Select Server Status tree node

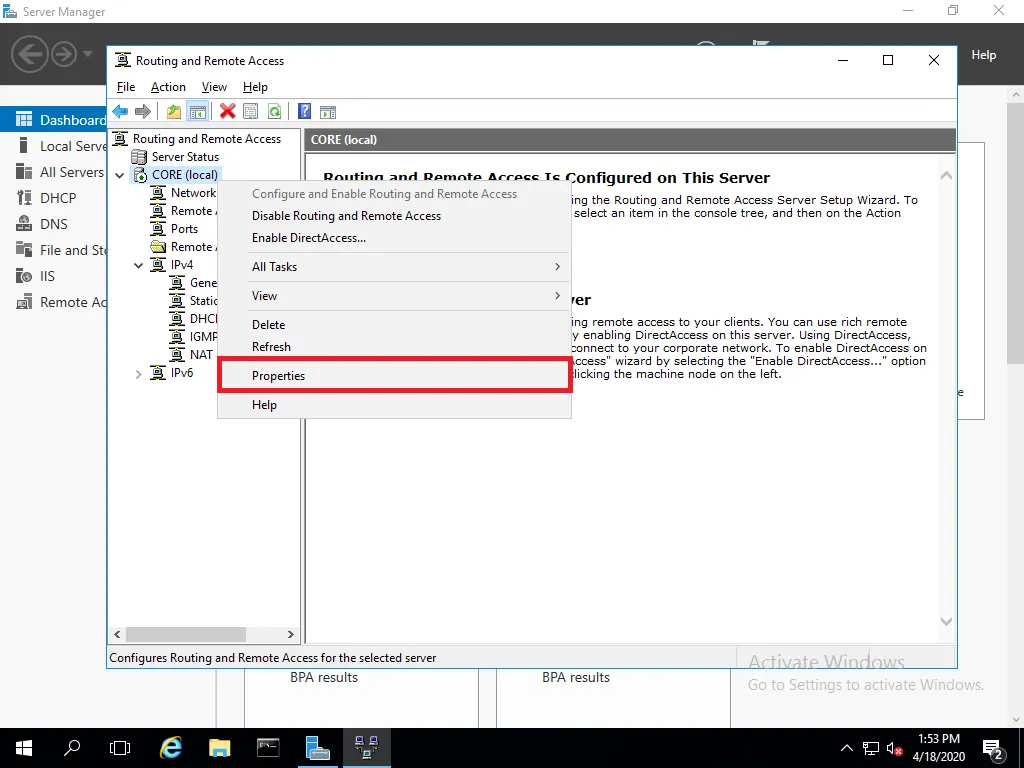(x=185, y=157)
